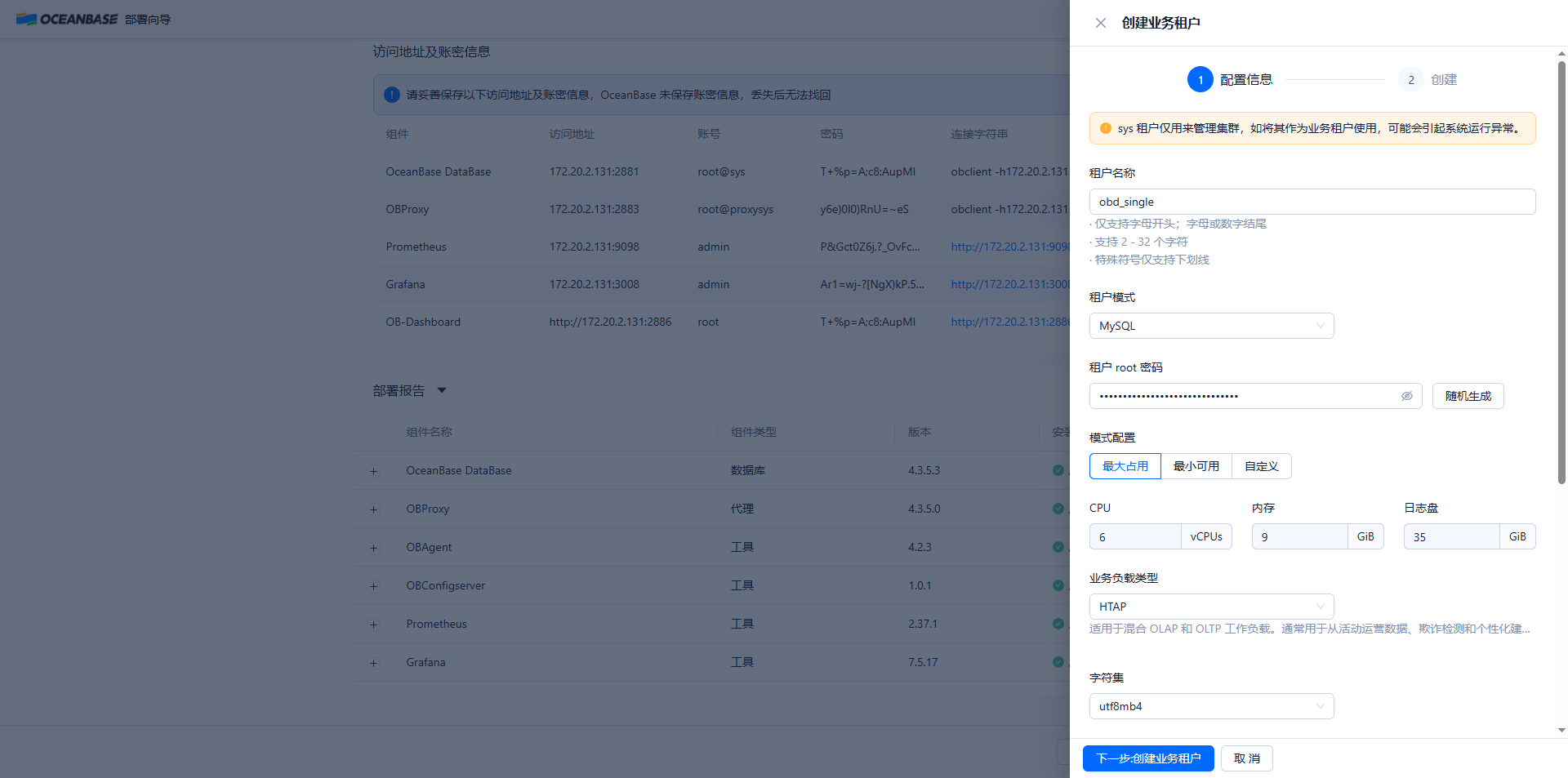
Task: Click the 数据库 component type cell
Action: pyautogui.click(x=747, y=470)
